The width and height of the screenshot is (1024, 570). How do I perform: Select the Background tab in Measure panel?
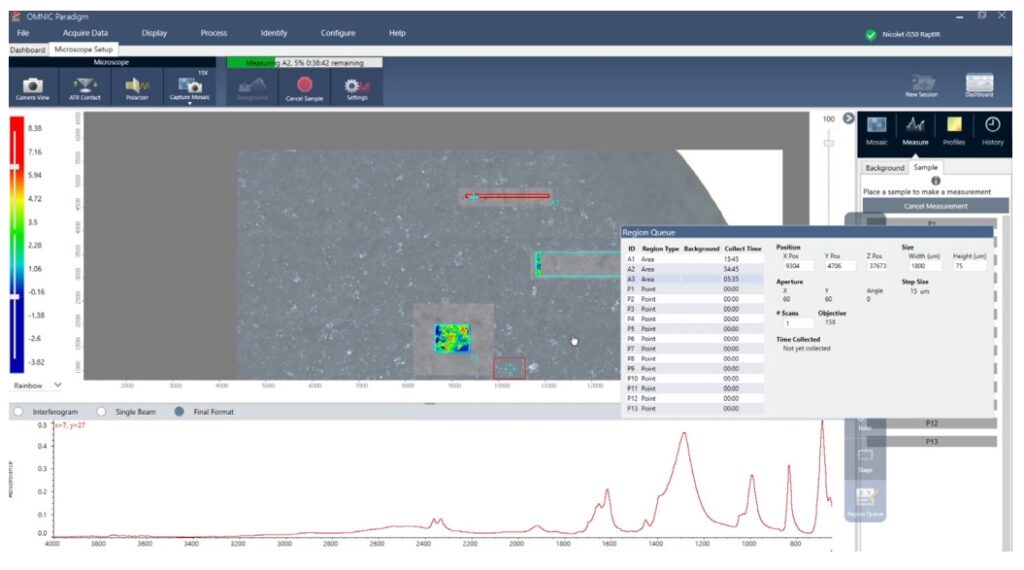884,168
